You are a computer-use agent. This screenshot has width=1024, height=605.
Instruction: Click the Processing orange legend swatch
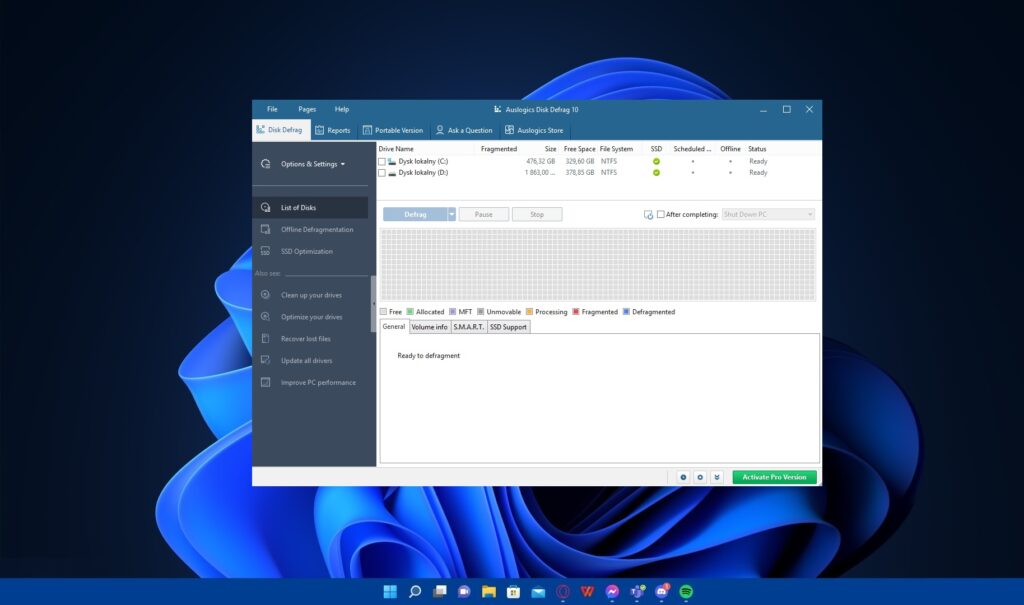tap(530, 312)
